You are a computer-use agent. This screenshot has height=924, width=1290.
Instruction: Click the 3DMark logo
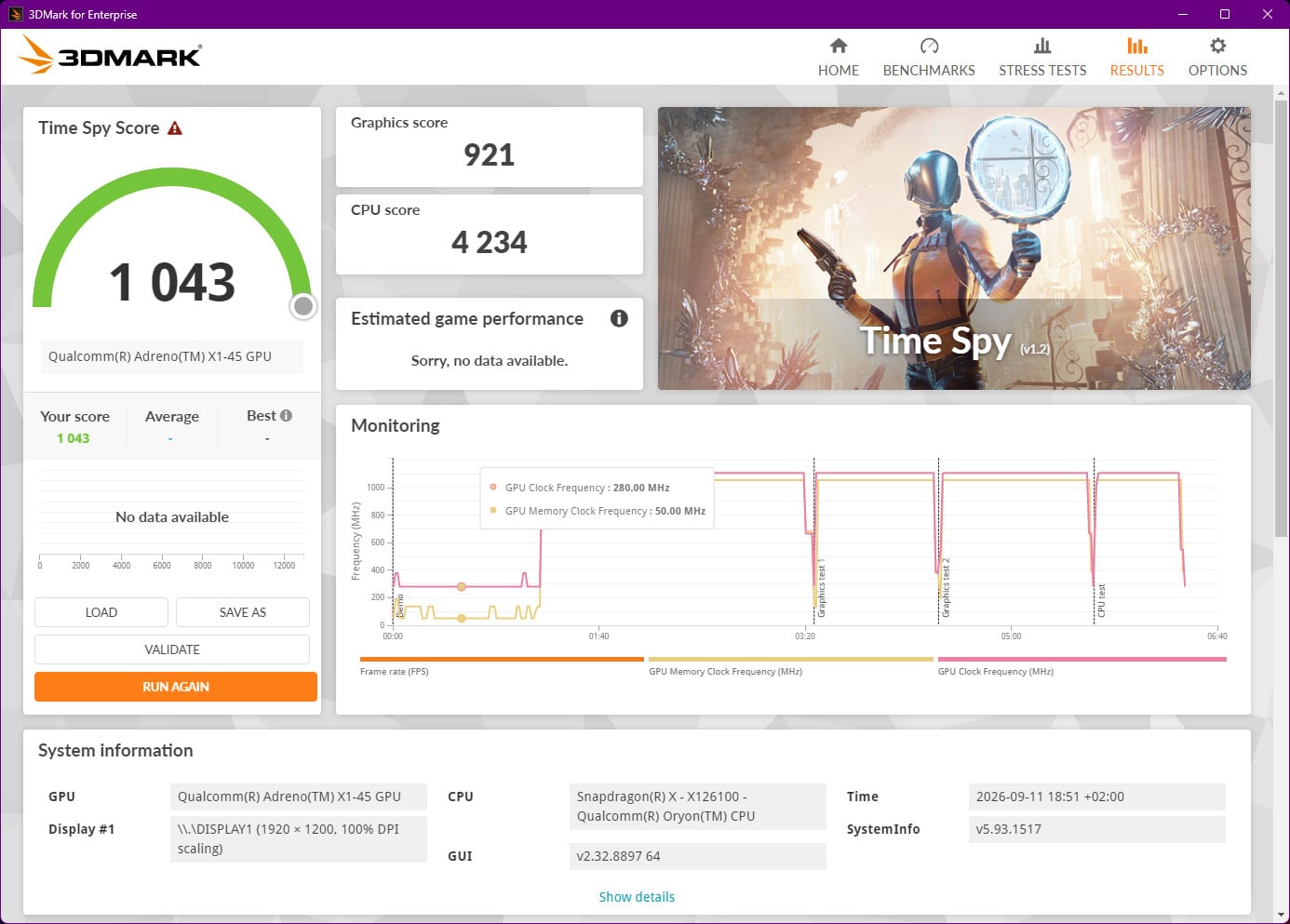110,56
